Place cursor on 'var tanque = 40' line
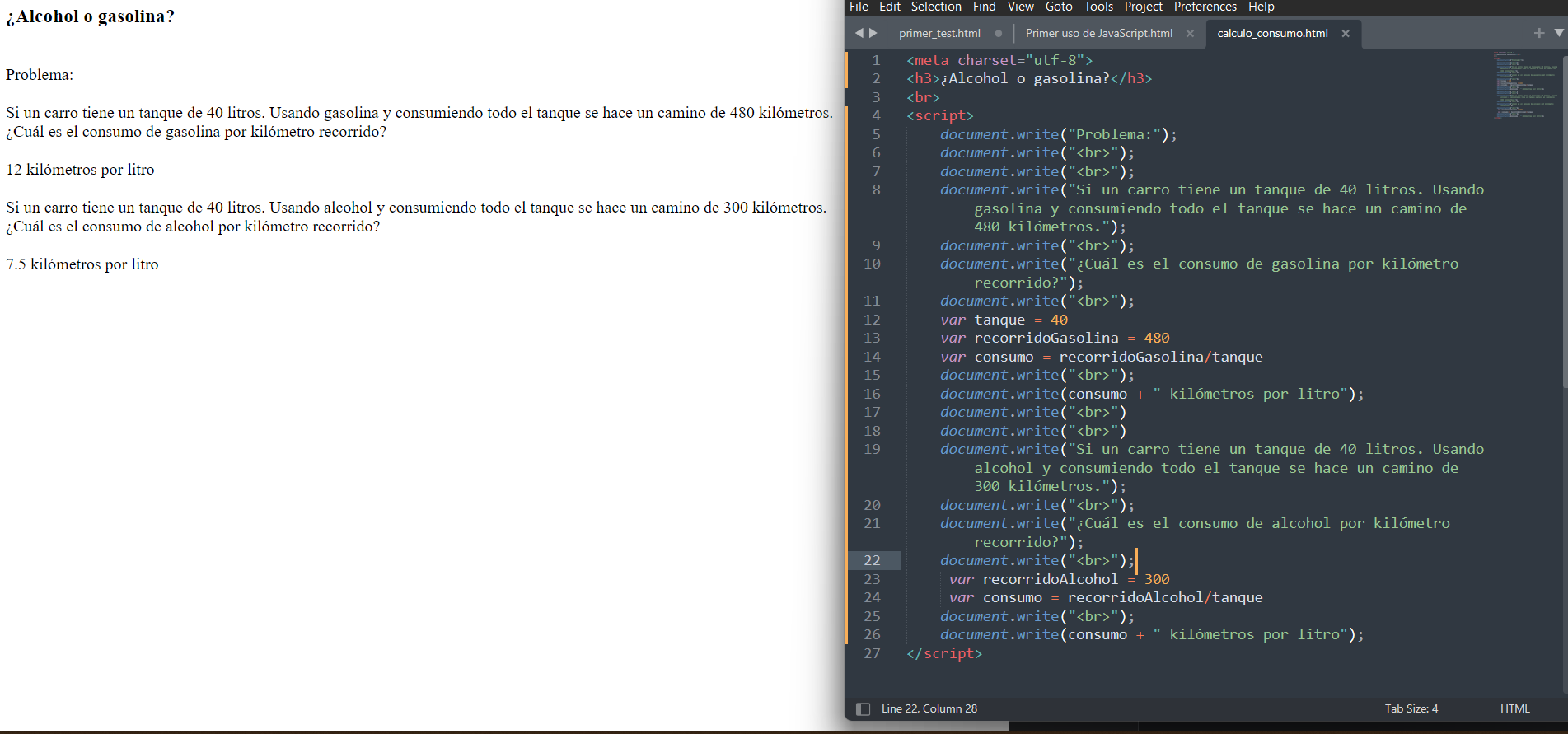The image size is (1568, 734). pyautogui.click(x=1004, y=320)
